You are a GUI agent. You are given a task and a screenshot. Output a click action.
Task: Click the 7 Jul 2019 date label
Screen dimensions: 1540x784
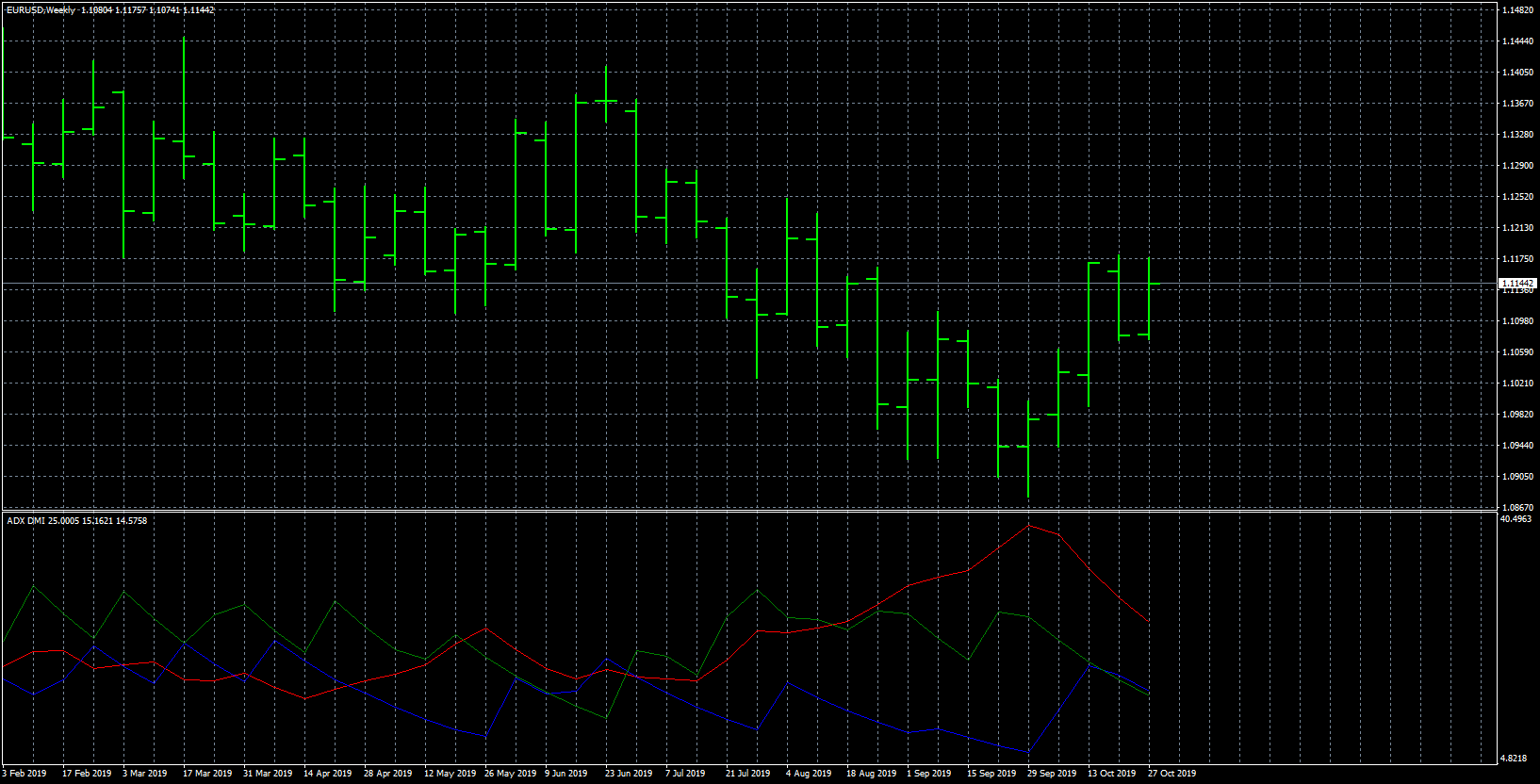(685, 774)
